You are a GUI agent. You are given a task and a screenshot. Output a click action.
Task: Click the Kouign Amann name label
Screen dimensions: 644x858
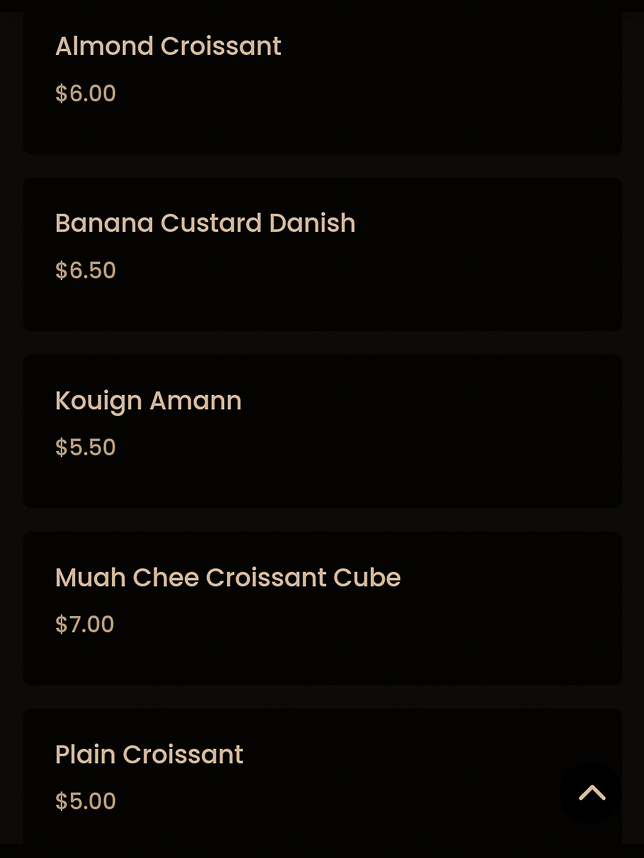[x=148, y=400]
